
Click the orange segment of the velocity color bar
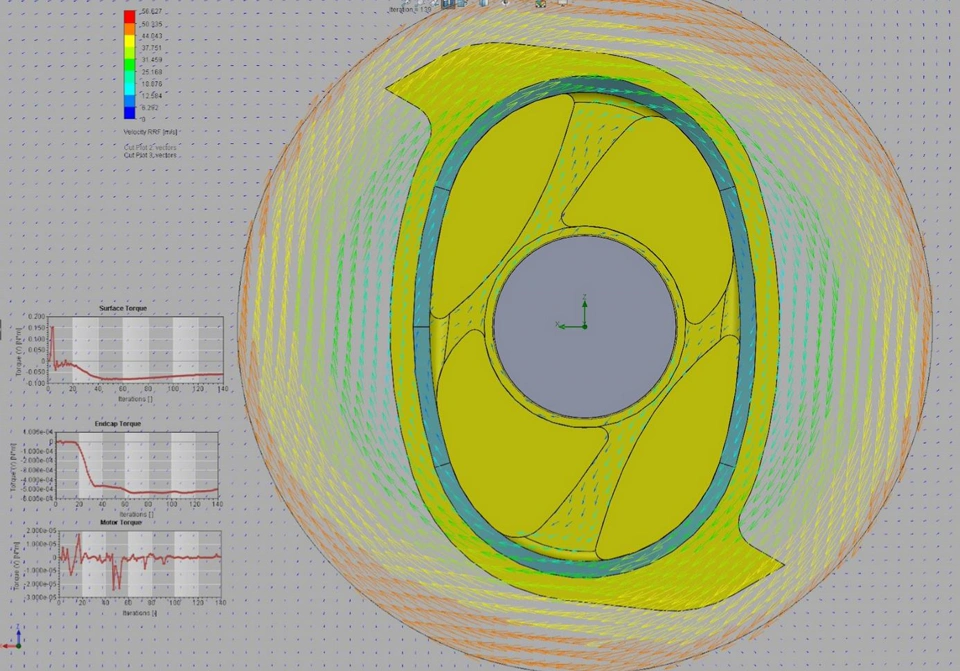(129, 29)
